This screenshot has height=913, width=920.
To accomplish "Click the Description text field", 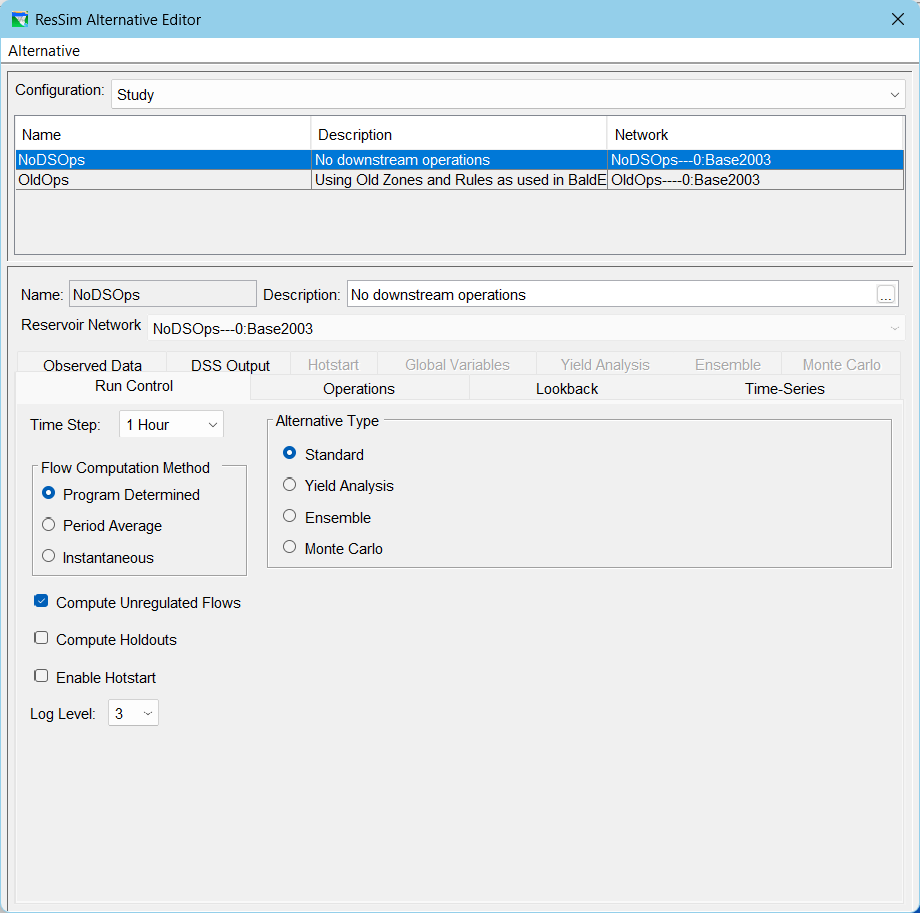I will pos(608,294).
